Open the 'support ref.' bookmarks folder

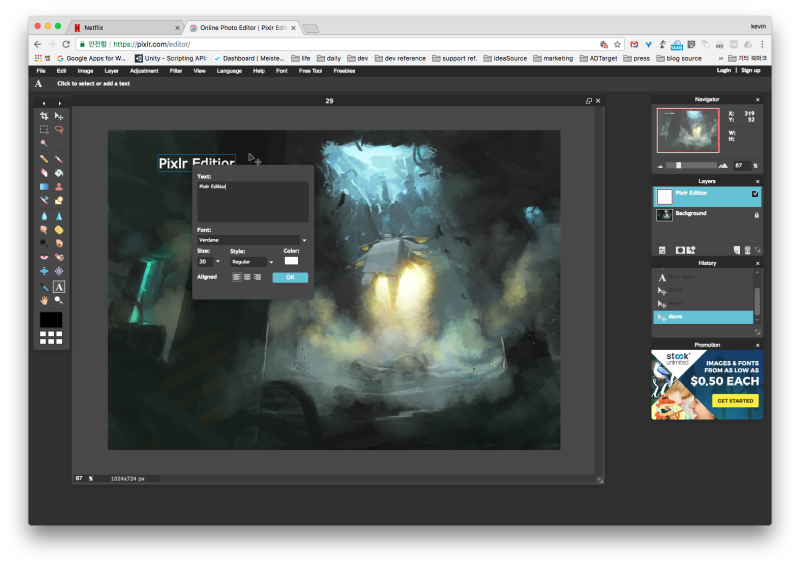click(455, 58)
